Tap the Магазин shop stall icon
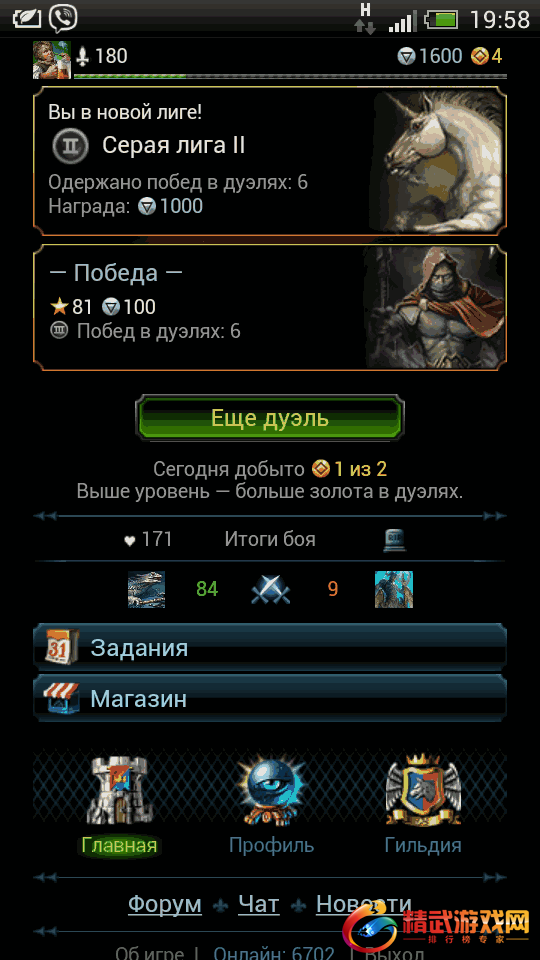The height and width of the screenshot is (960, 540). click(x=61, y=698)
